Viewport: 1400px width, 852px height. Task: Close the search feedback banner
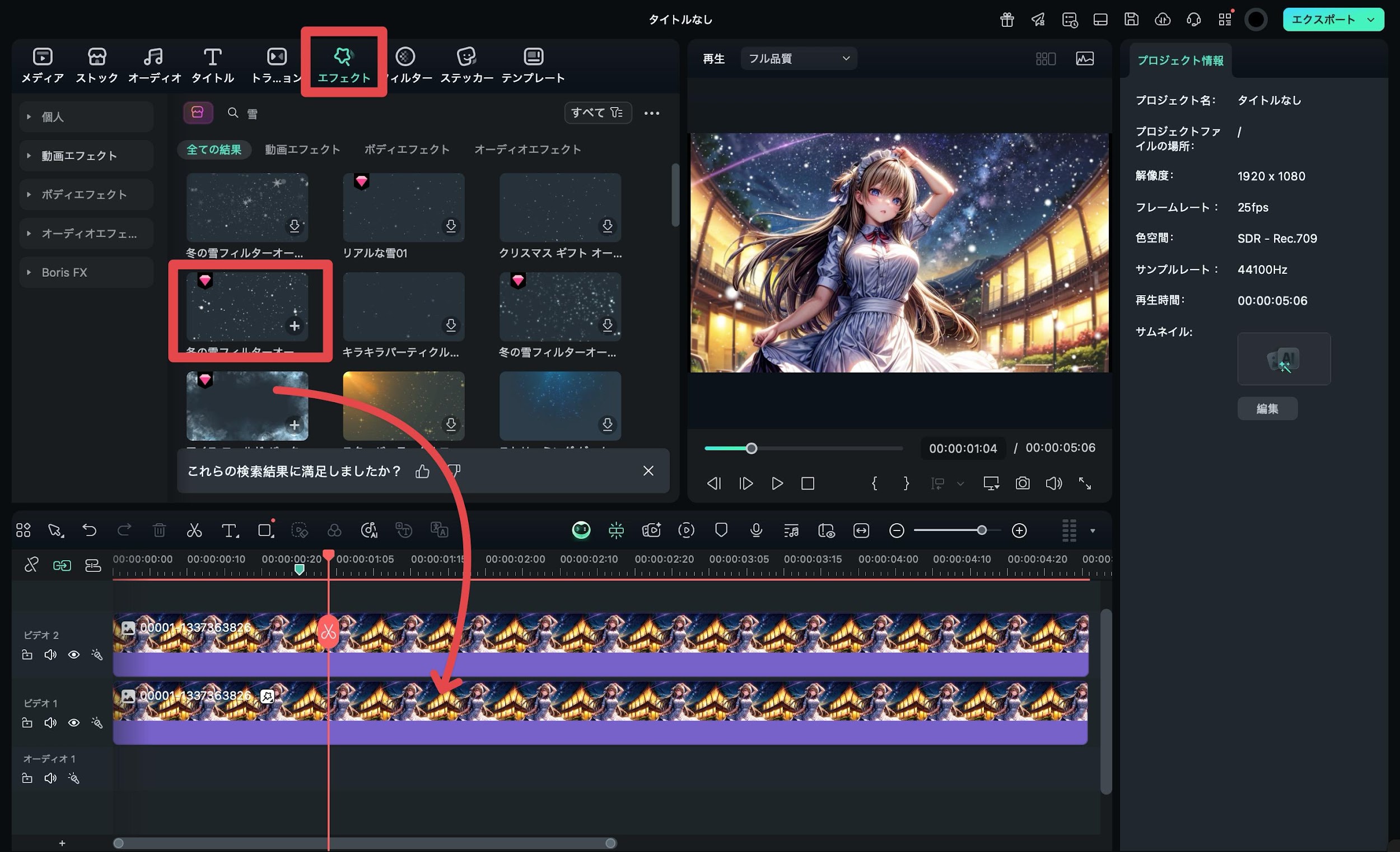point(648,471)
